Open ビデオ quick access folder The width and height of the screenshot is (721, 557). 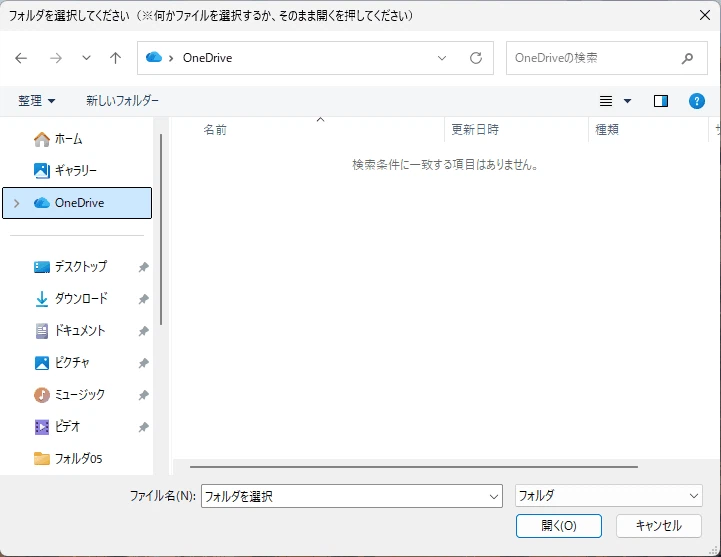(x=57, y=427)
